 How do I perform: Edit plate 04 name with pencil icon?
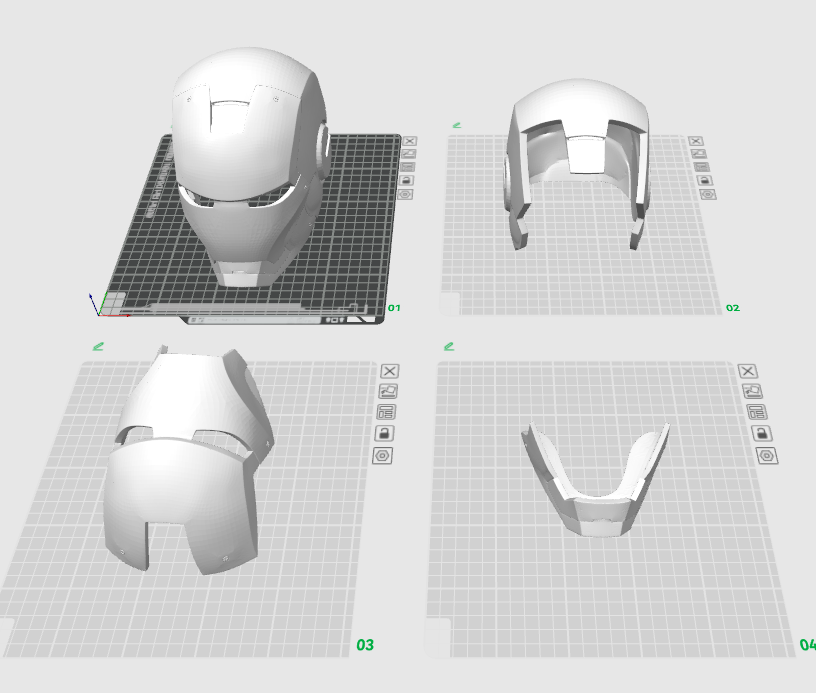[x=449, y=346]
